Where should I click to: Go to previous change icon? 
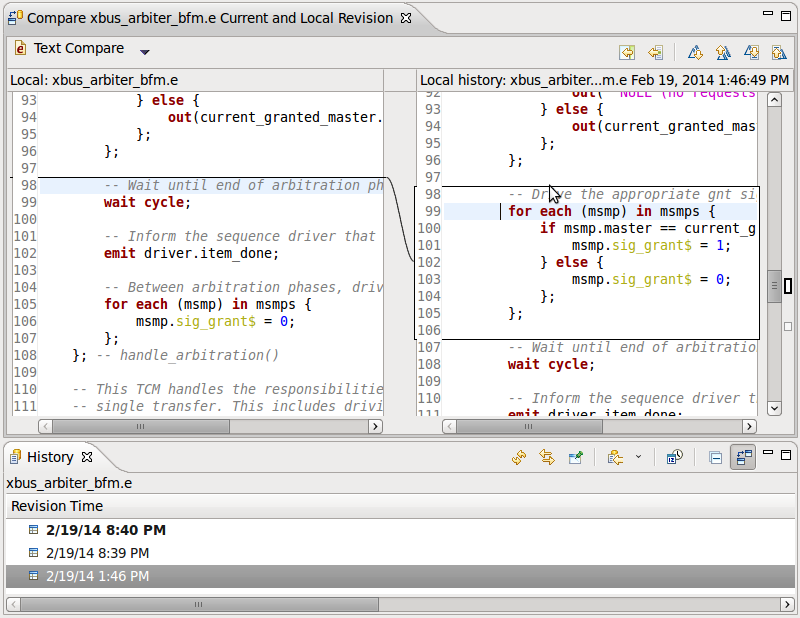pyautogui.click(x=778, y=51)
